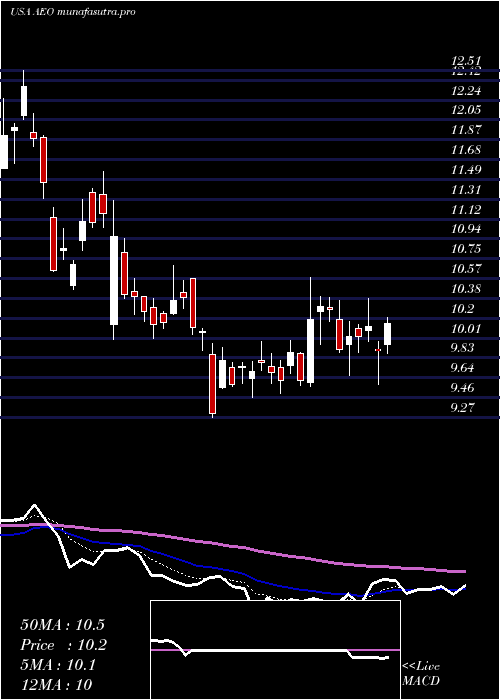Image resolution: width=500 pixels, height=700 pixels.
Task: Click the 11.49 price axis label
Action: tap(466, 170)
